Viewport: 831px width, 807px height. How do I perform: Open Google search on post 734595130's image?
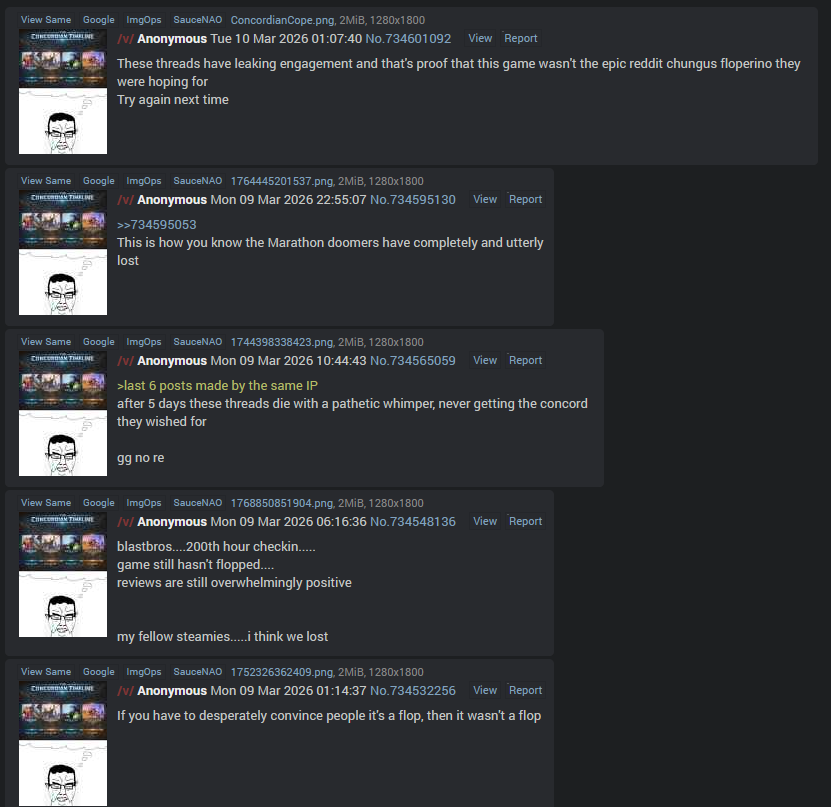pyautogui.click(x=99, y=181)
